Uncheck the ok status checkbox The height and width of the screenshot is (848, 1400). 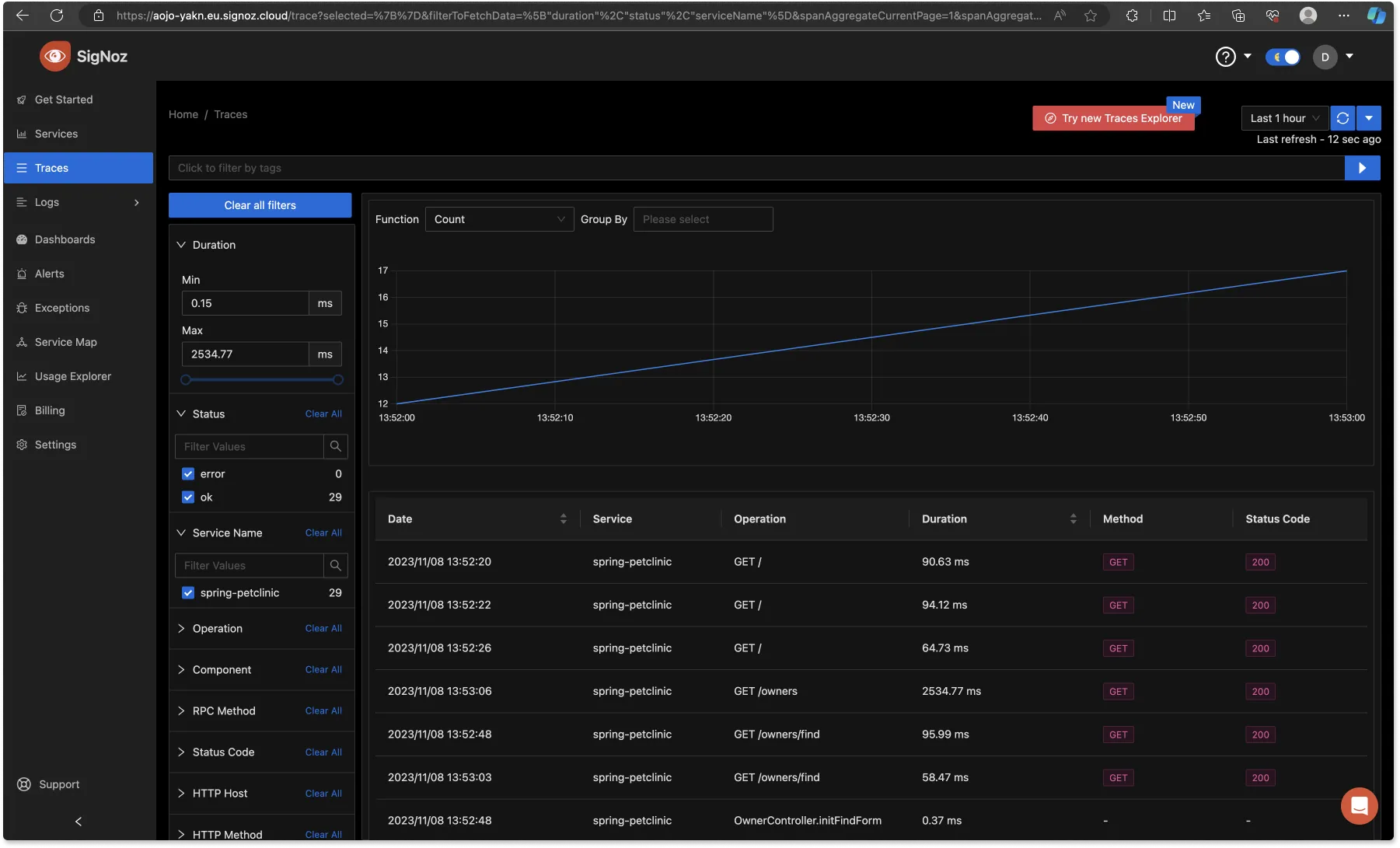pyautogui.click(x=188, y=497)
